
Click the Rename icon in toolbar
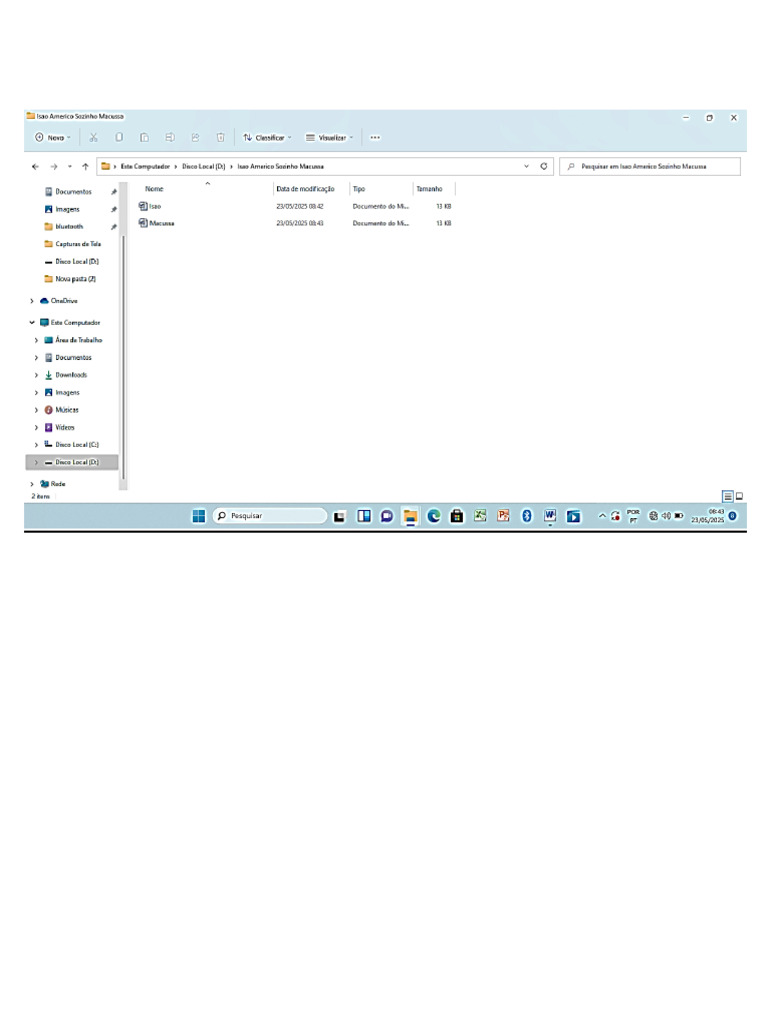pos(170,138)
